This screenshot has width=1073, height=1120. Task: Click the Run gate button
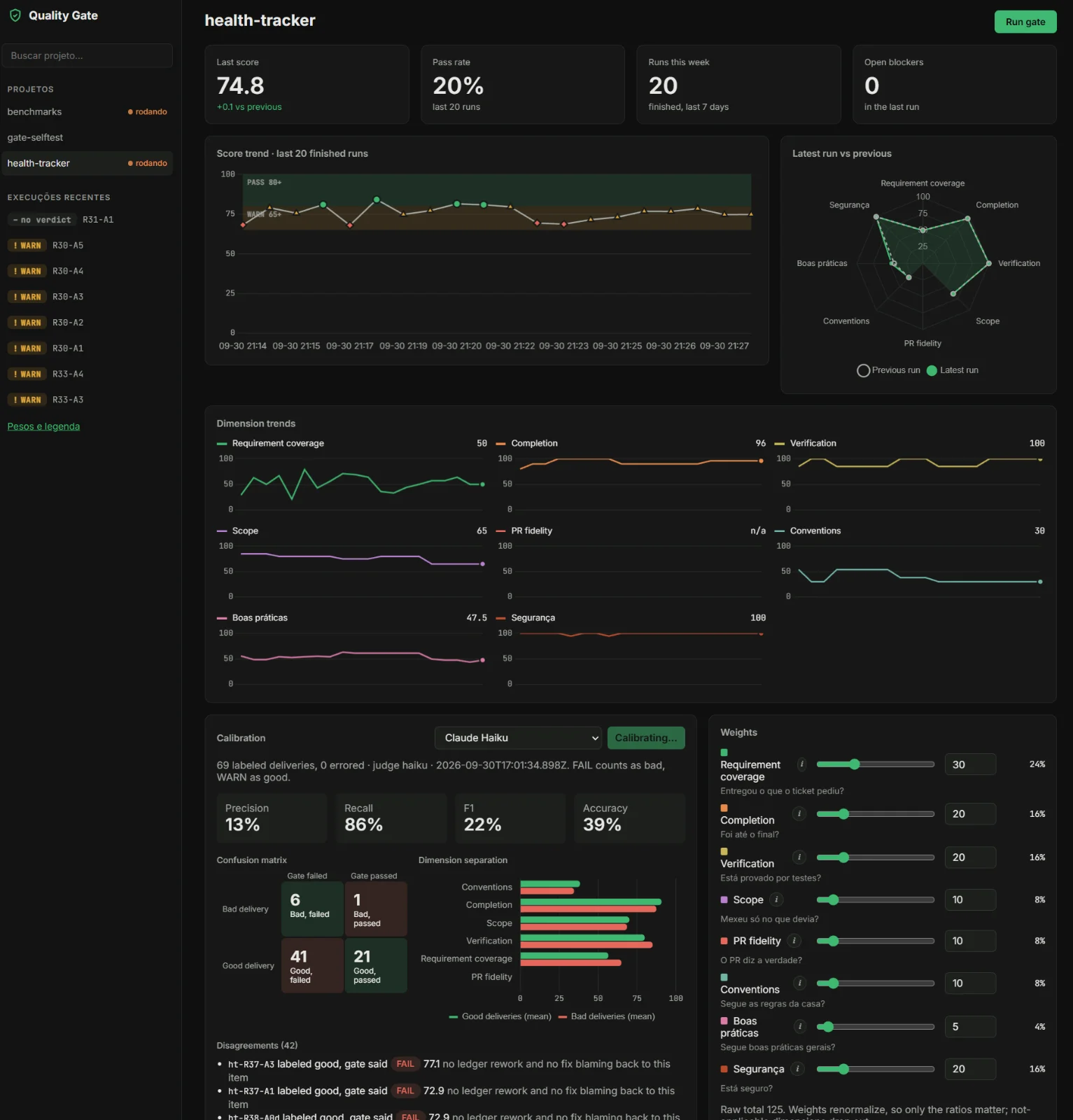1025,22
